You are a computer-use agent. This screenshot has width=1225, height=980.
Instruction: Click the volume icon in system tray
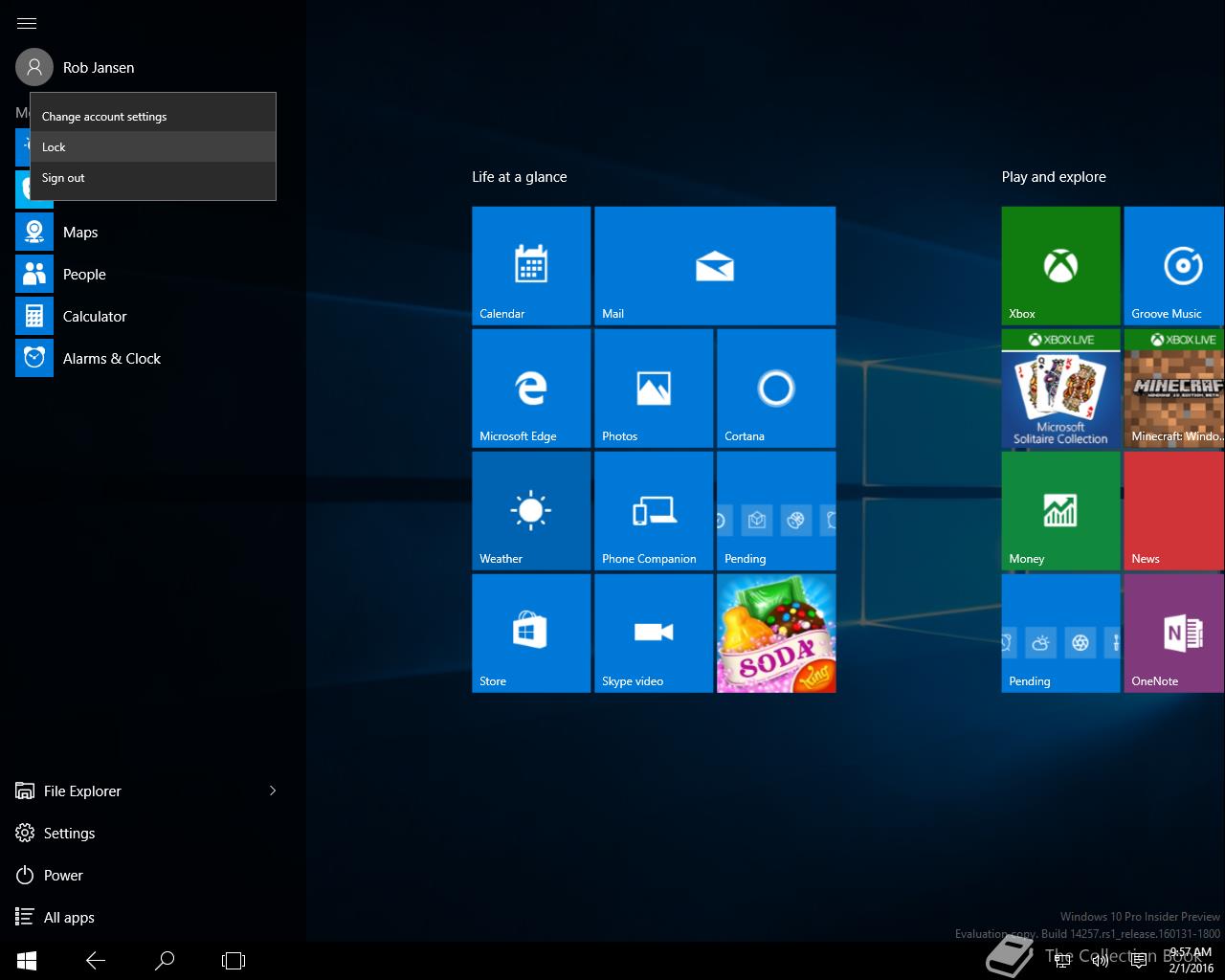(1101, 961)
